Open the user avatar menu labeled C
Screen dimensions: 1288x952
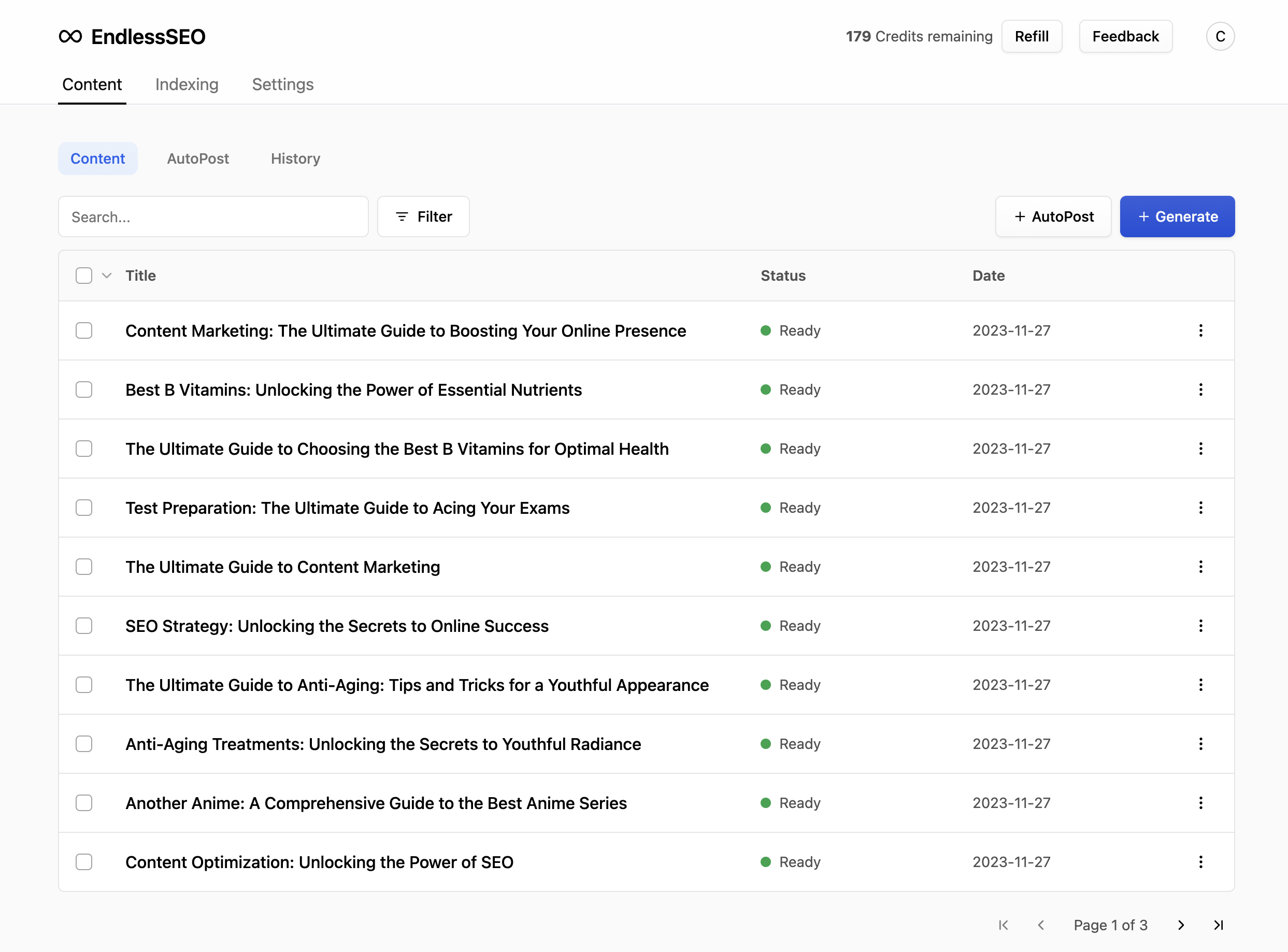[x=1220, y=36]
